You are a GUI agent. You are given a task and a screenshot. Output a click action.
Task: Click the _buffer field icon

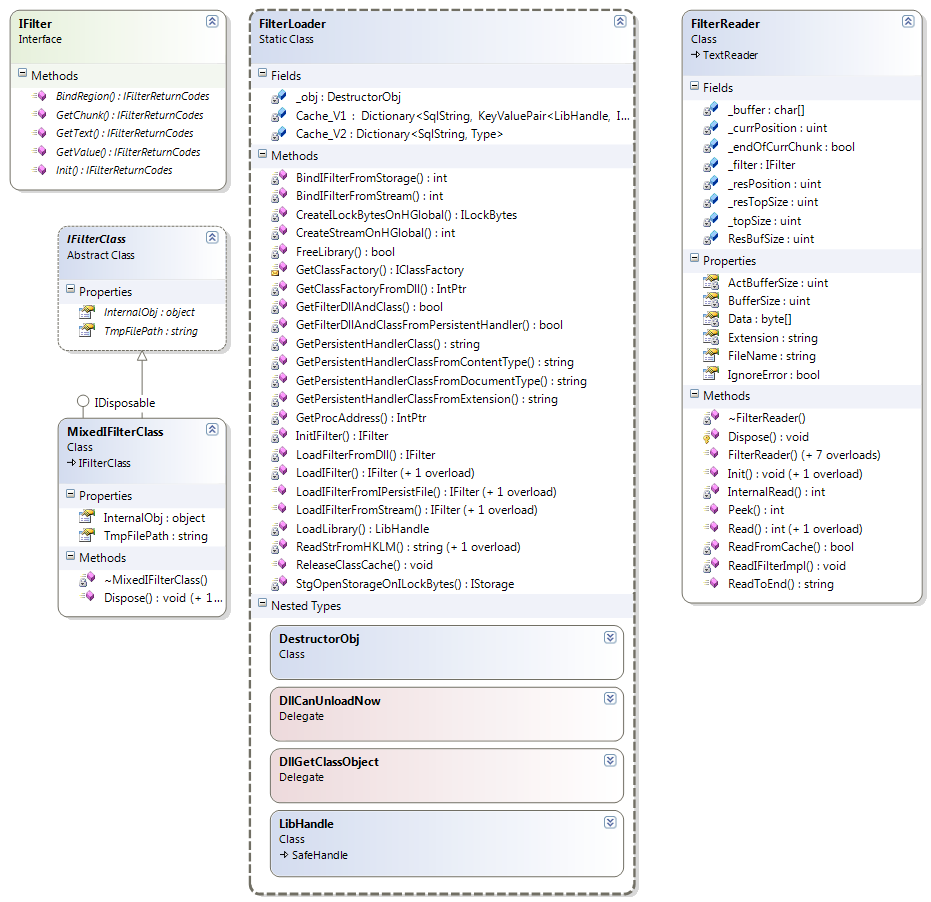pyautogui.click(x=711, y=109)
